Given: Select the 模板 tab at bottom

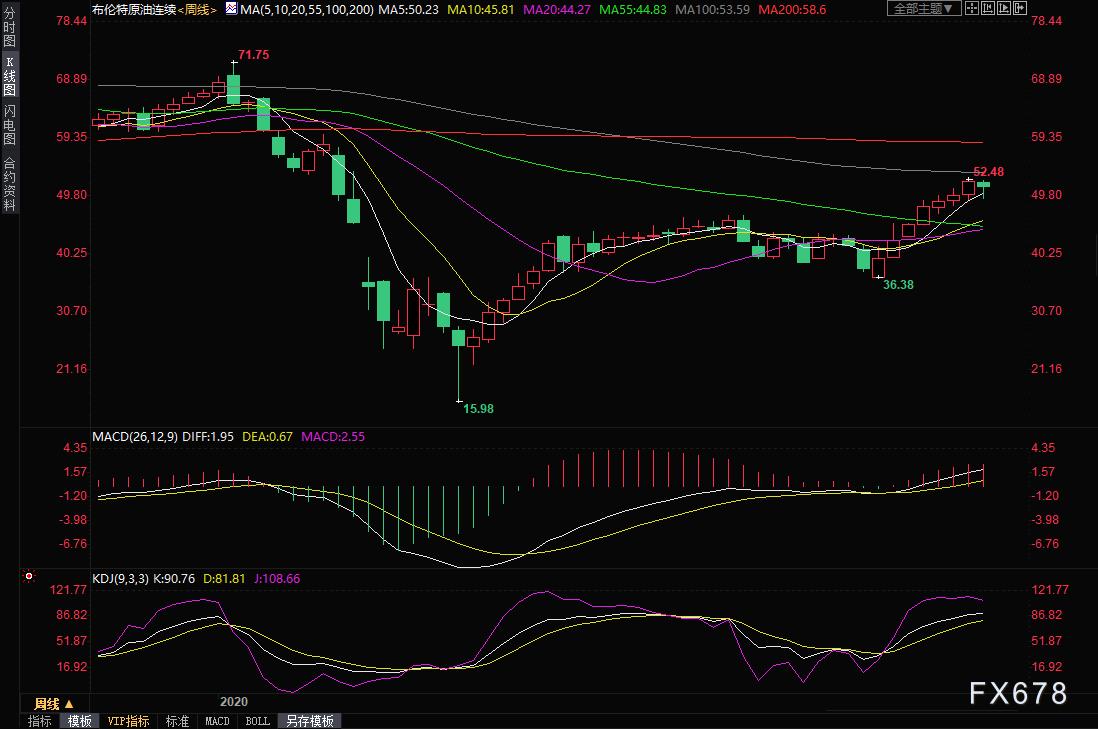Looking at the screenshot, I should [80, 721].
